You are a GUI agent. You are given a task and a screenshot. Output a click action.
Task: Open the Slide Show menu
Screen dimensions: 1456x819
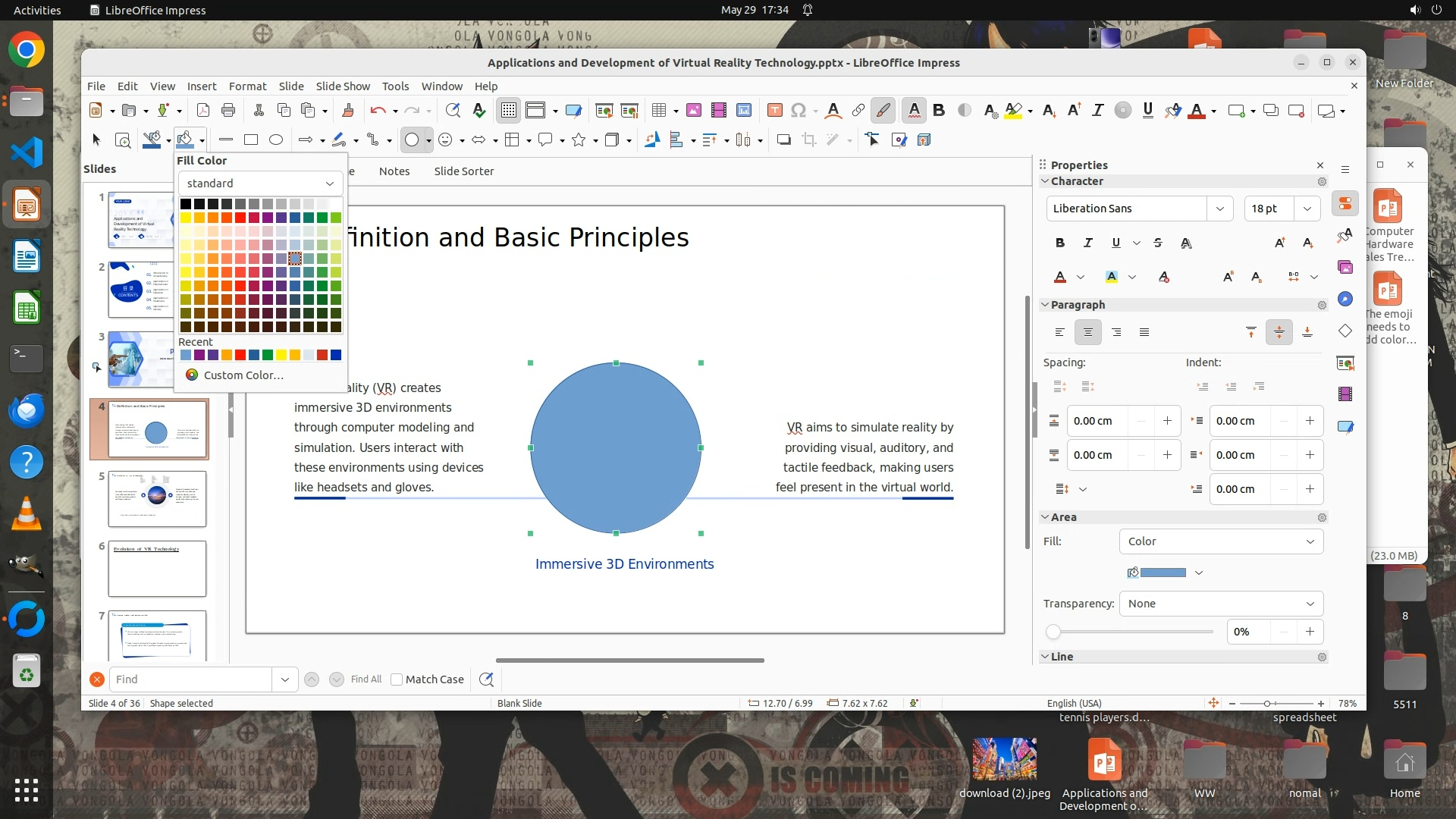[343, 86]
